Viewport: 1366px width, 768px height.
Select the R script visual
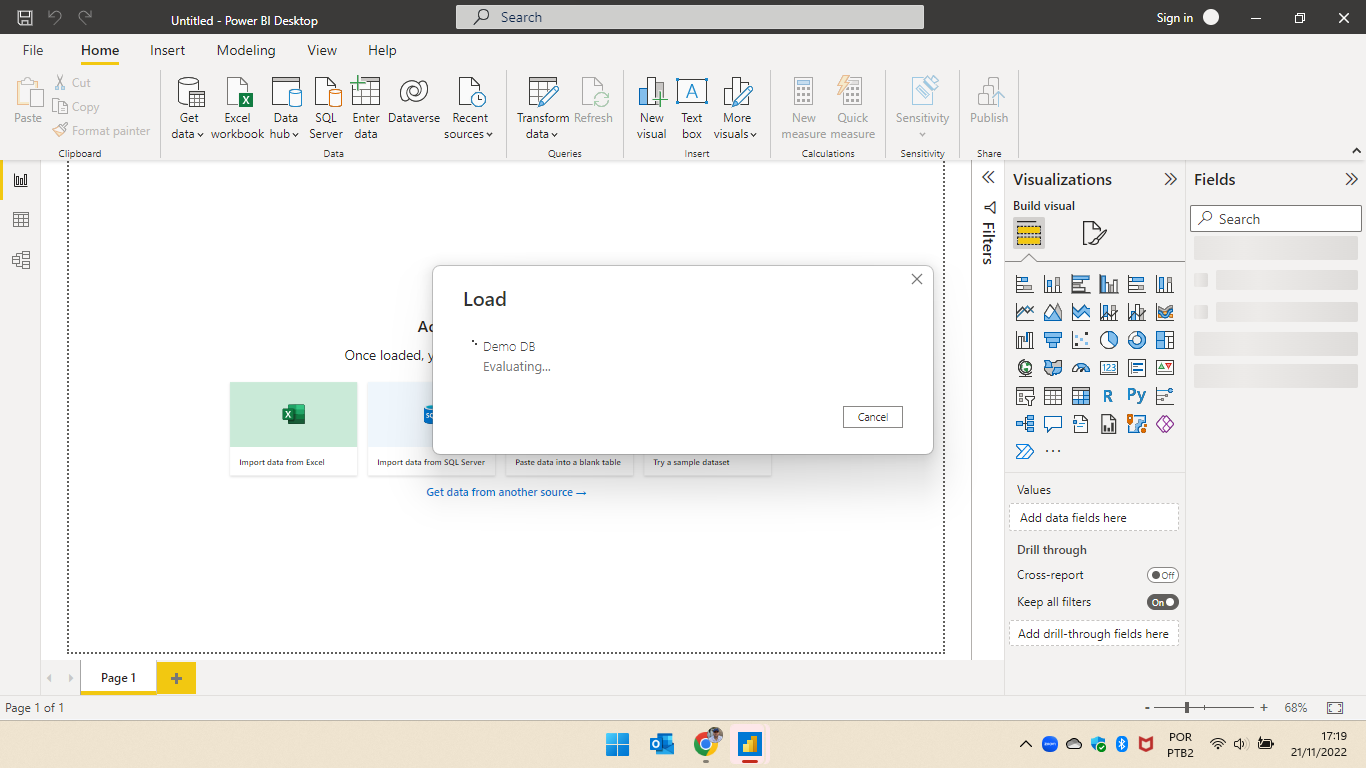point(1108,396)
